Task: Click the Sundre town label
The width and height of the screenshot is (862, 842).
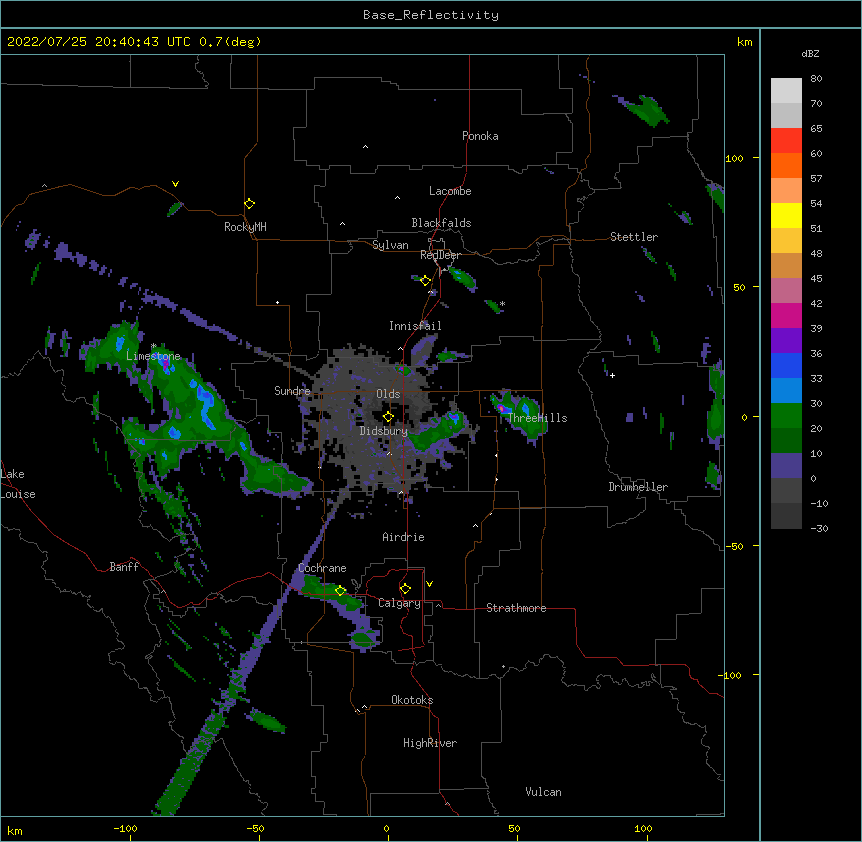Action: click(292, 391)
